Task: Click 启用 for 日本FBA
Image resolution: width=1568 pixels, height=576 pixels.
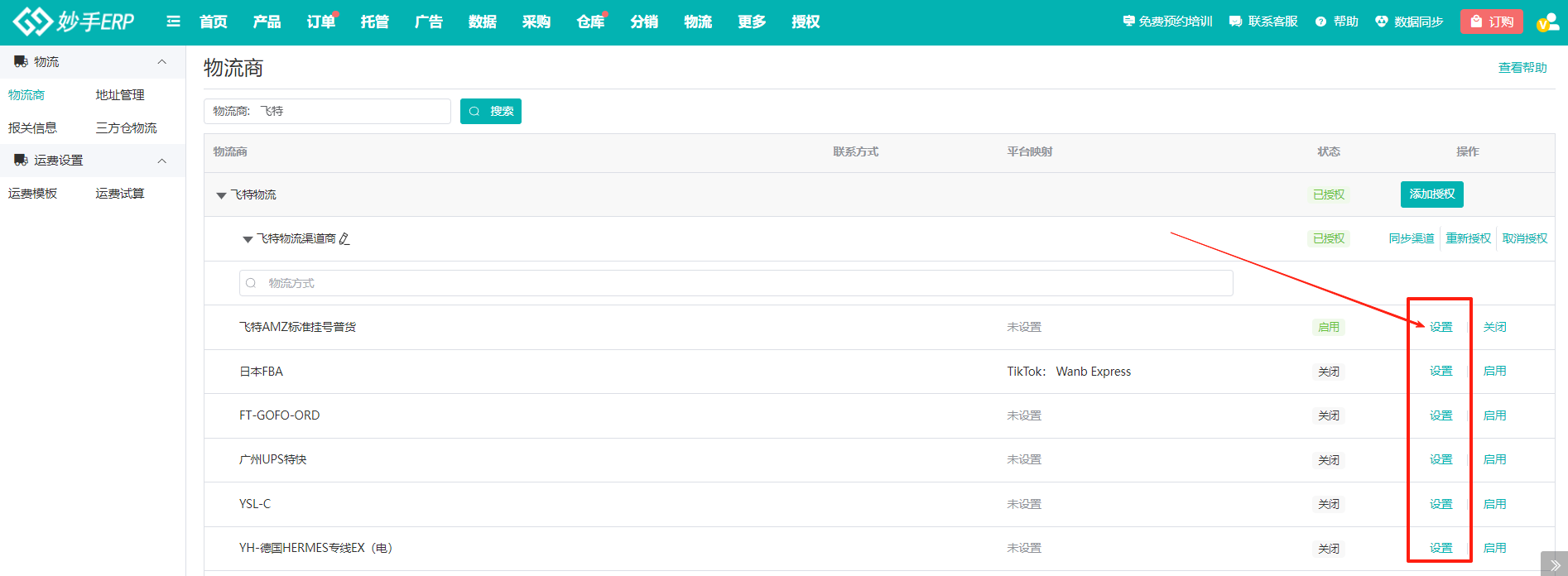Action: coord(1495,371)
